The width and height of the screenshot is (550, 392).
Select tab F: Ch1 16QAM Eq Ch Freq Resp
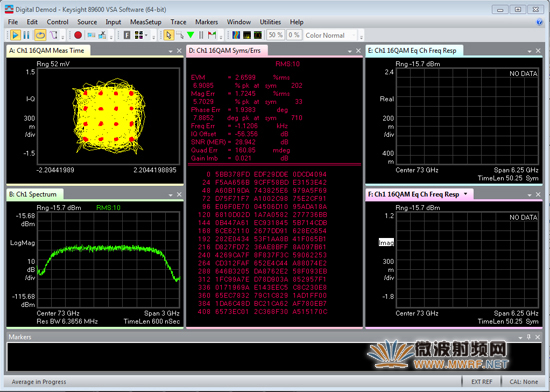click(419, 194)
